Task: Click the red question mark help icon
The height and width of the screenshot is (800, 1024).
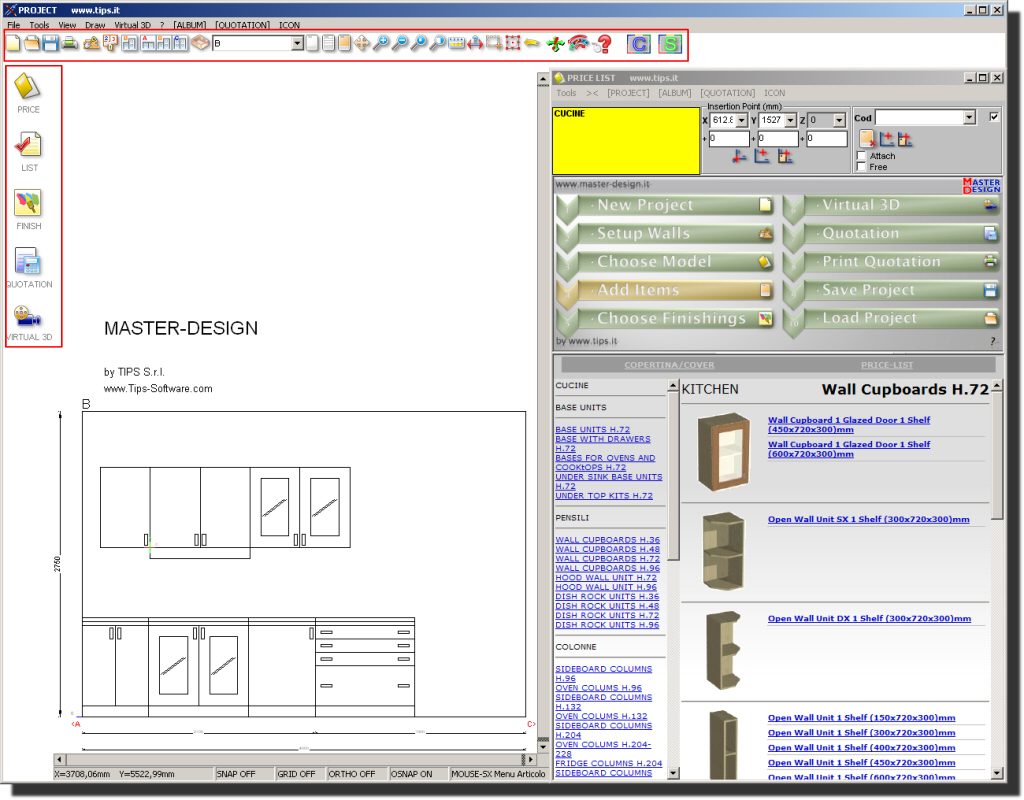Action: pos(603,44)
